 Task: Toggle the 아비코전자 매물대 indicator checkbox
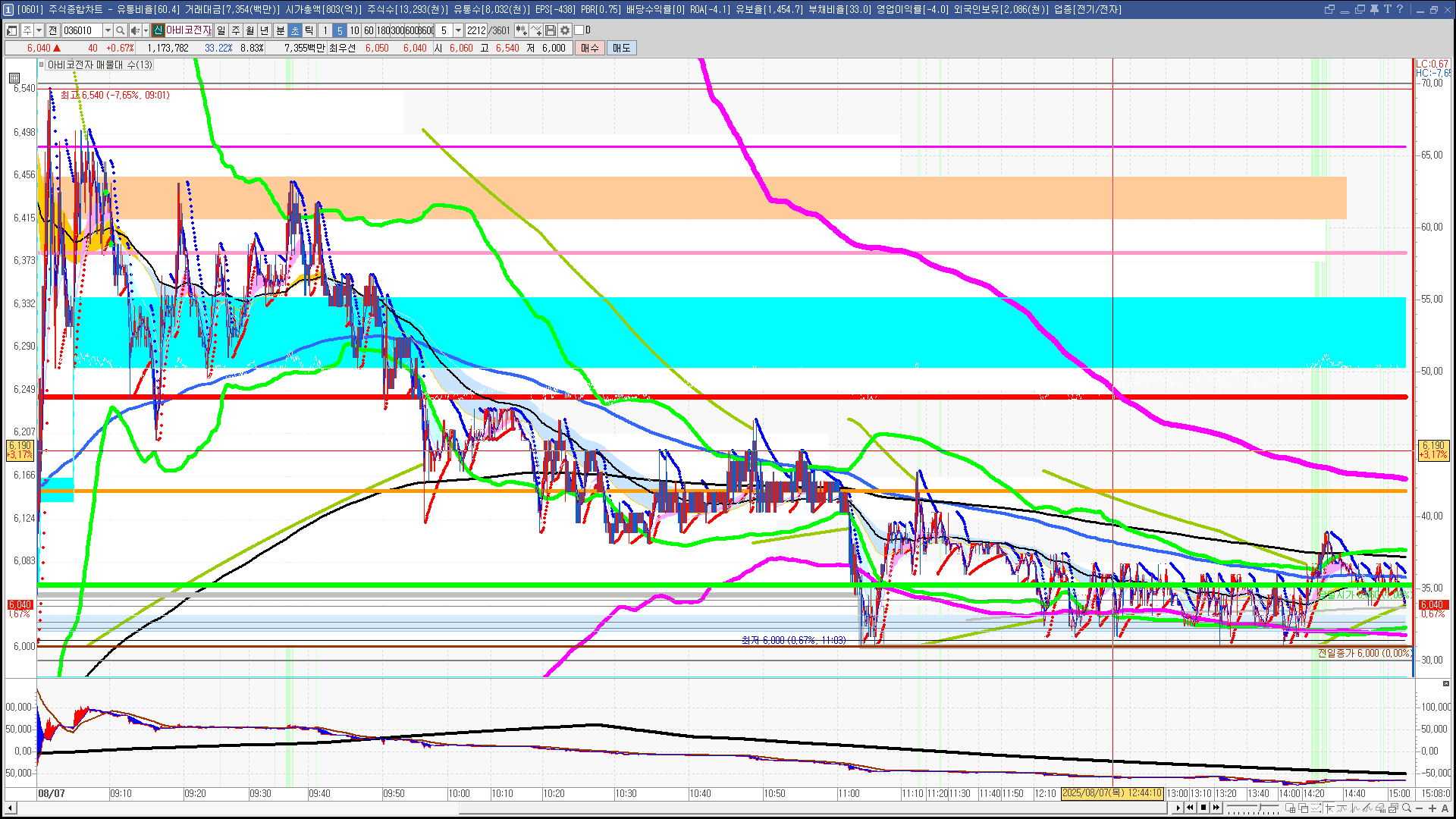[x=42, y=65]
